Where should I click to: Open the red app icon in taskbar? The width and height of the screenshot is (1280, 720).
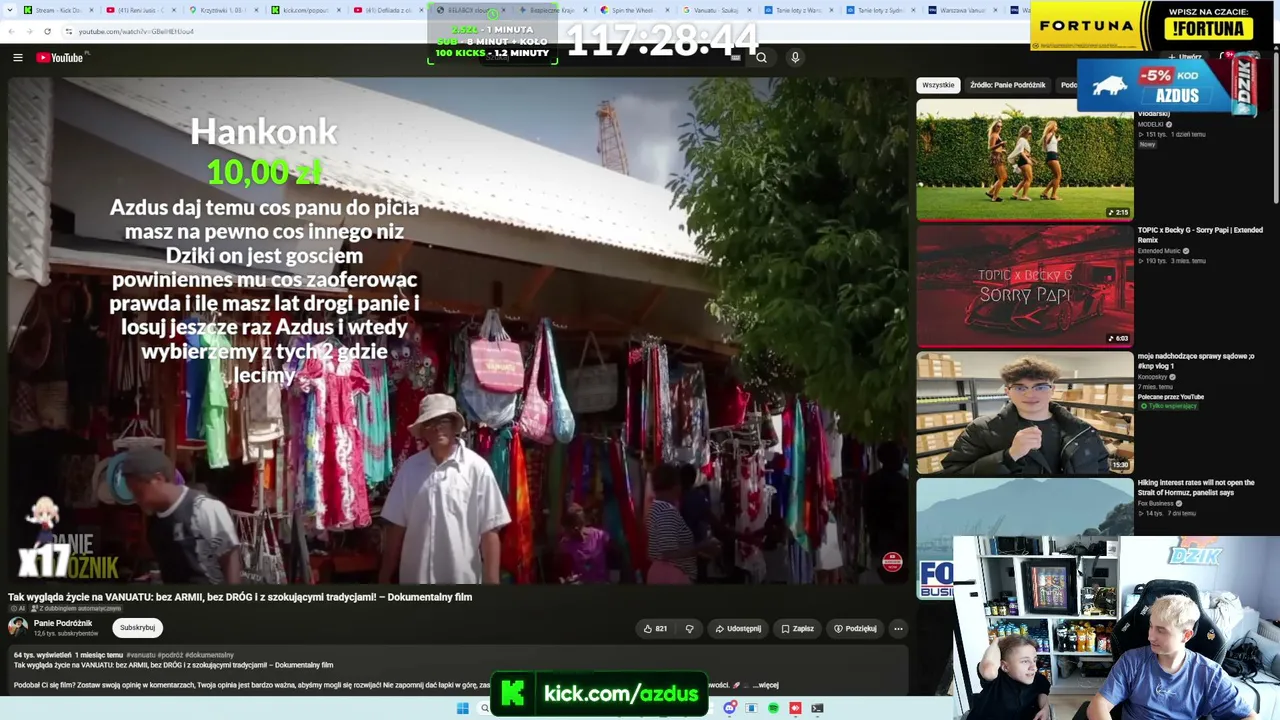(795, 709)
